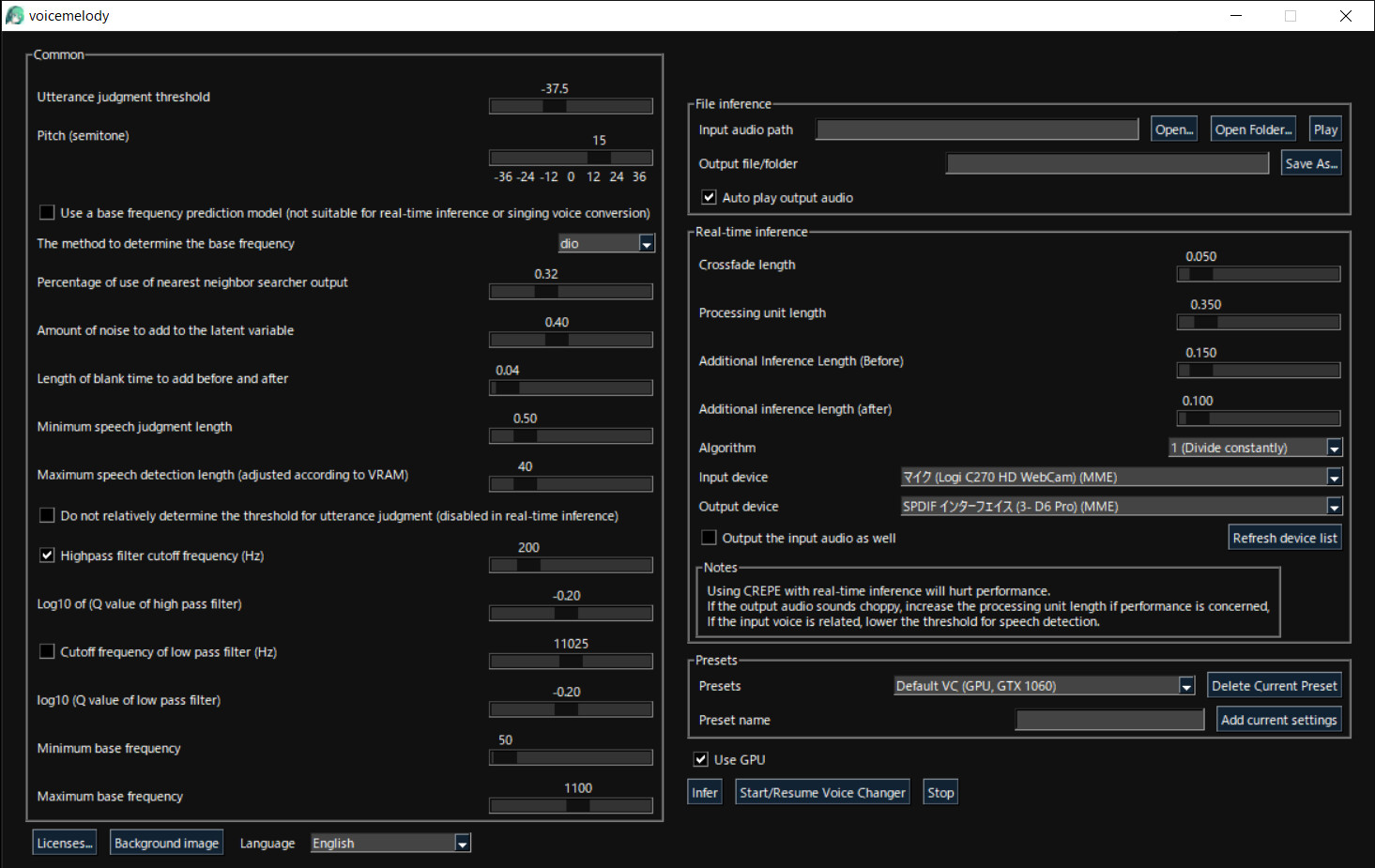
Task: Click the Open Folder button
Action: click(x=1252, y=129)
